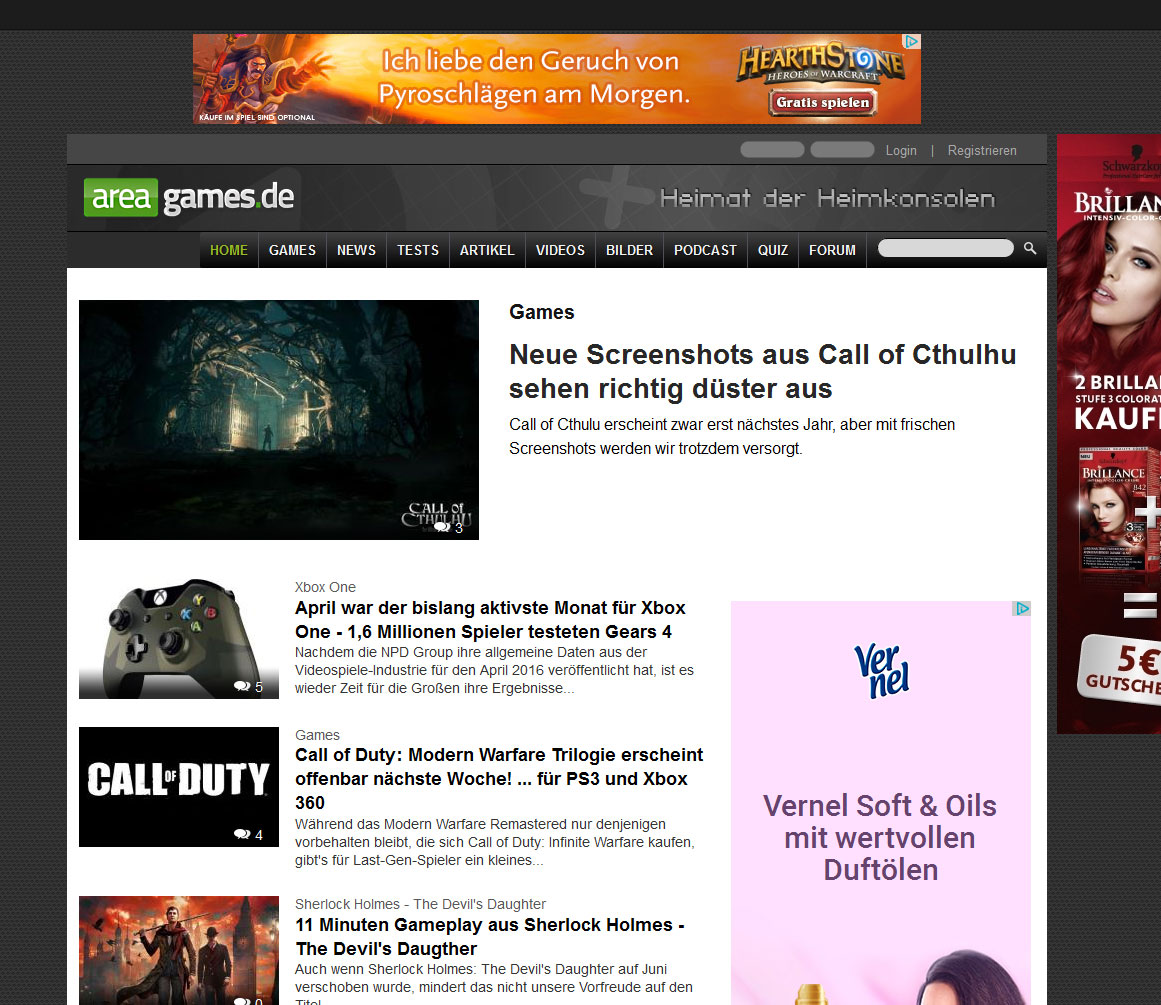Open headline Call of Duty: Modern Warfare Trilogie
This screenshot has width=1161, height=1005.
pos(499,778)
